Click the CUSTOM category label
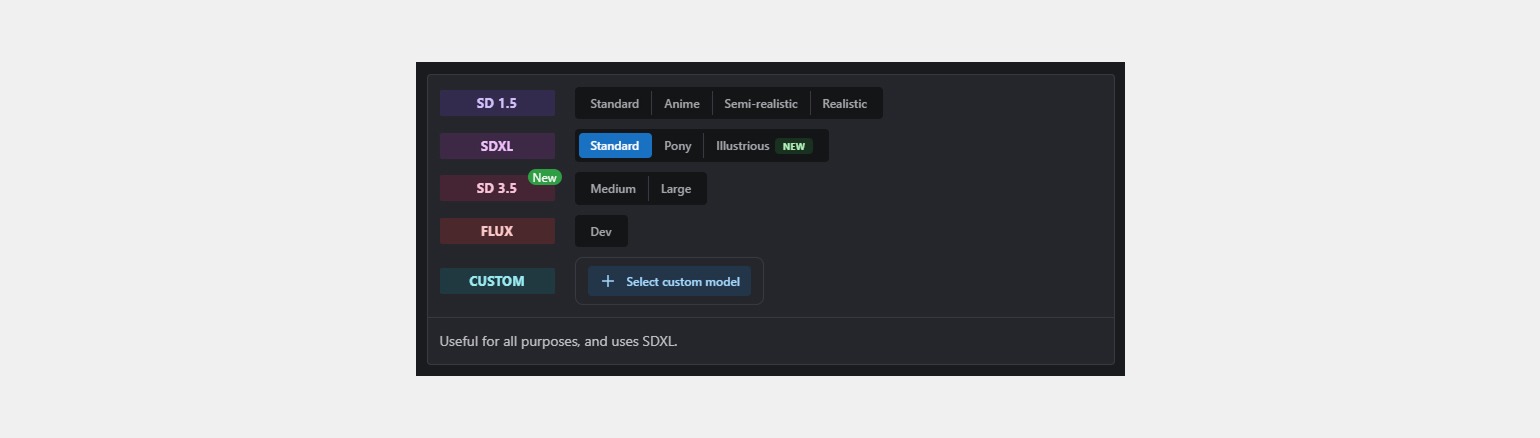The width and height of the screenshot is (1540, 438). coord(497,281)
